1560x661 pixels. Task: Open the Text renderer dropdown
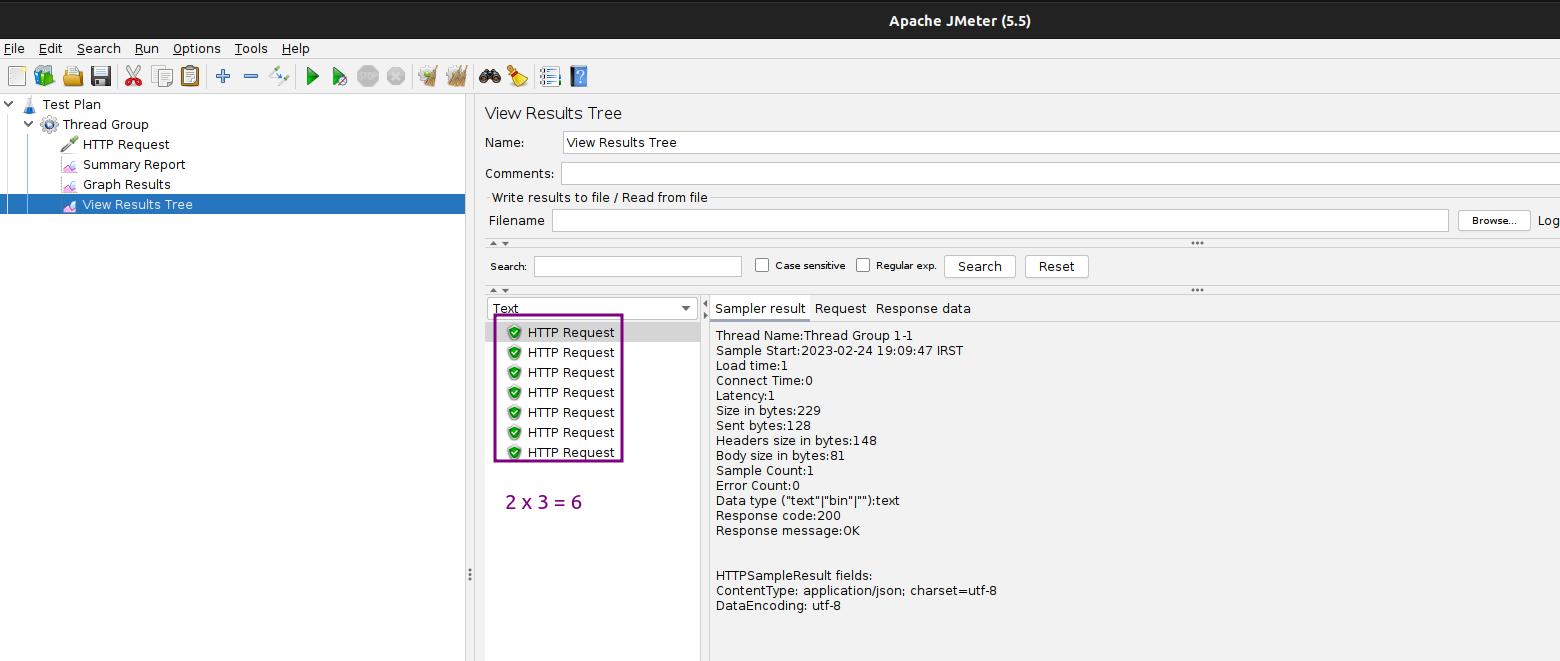[x=592, y=308]
